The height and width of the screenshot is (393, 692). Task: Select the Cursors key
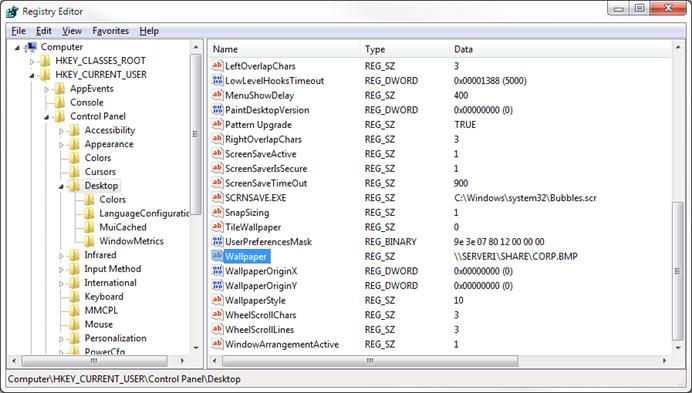point(100,172)
